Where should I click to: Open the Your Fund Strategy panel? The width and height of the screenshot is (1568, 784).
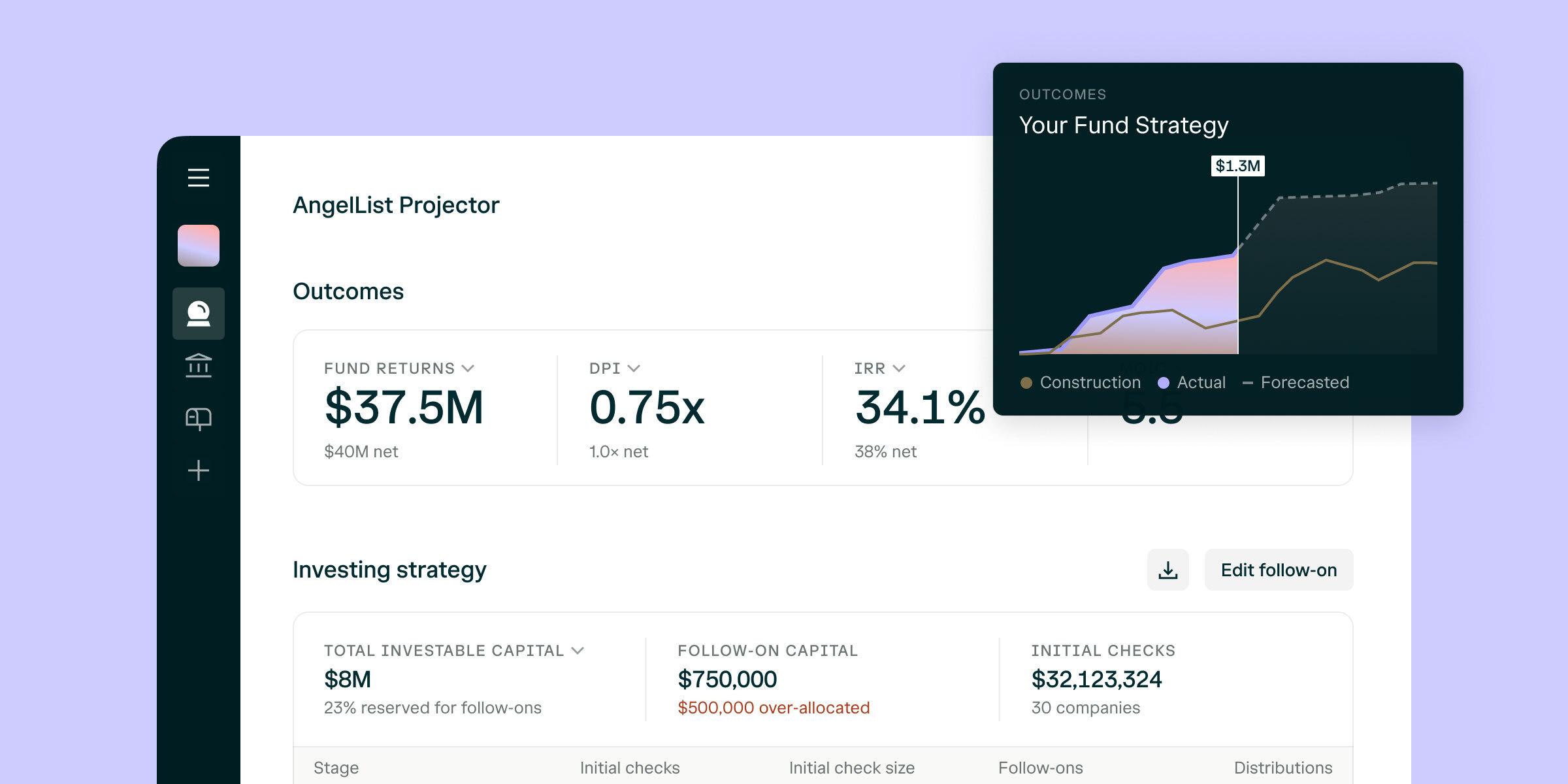(1124, 125)
